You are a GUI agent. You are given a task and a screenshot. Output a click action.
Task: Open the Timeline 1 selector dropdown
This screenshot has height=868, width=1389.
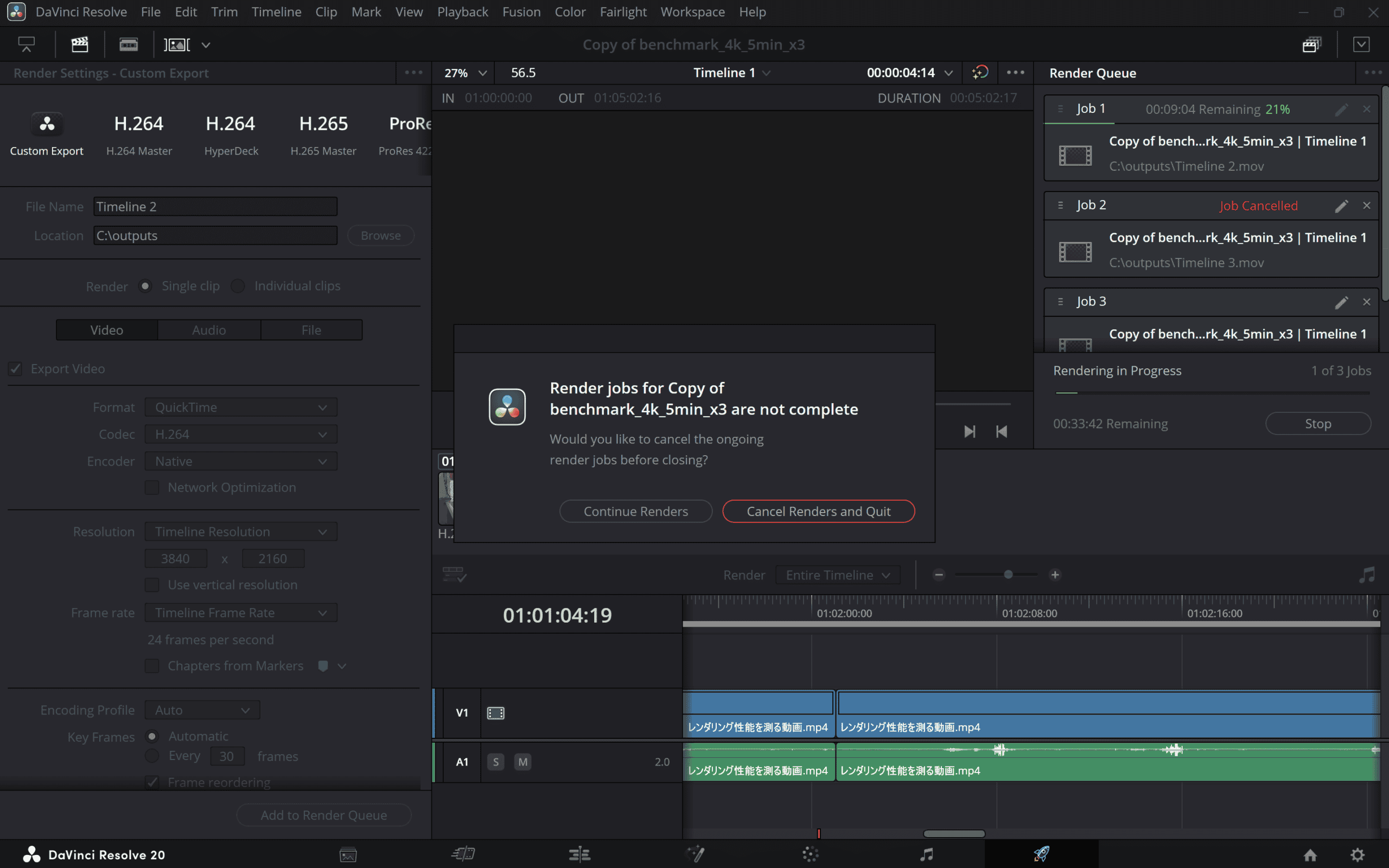click(731, 73)
